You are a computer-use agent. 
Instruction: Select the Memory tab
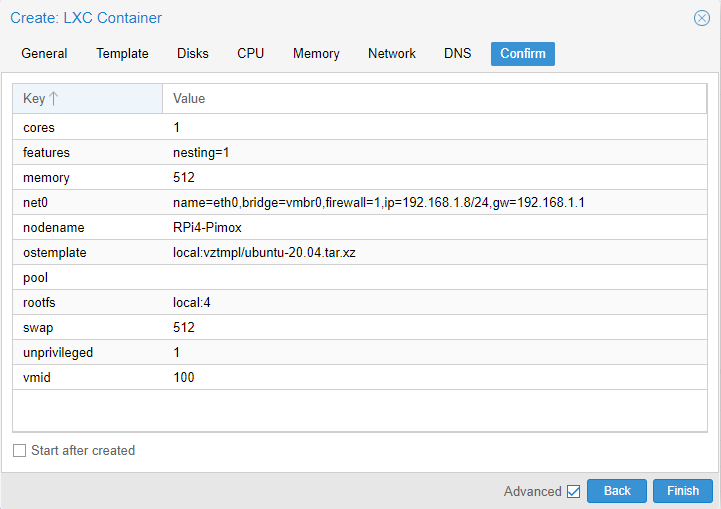[x=316, y=53]
